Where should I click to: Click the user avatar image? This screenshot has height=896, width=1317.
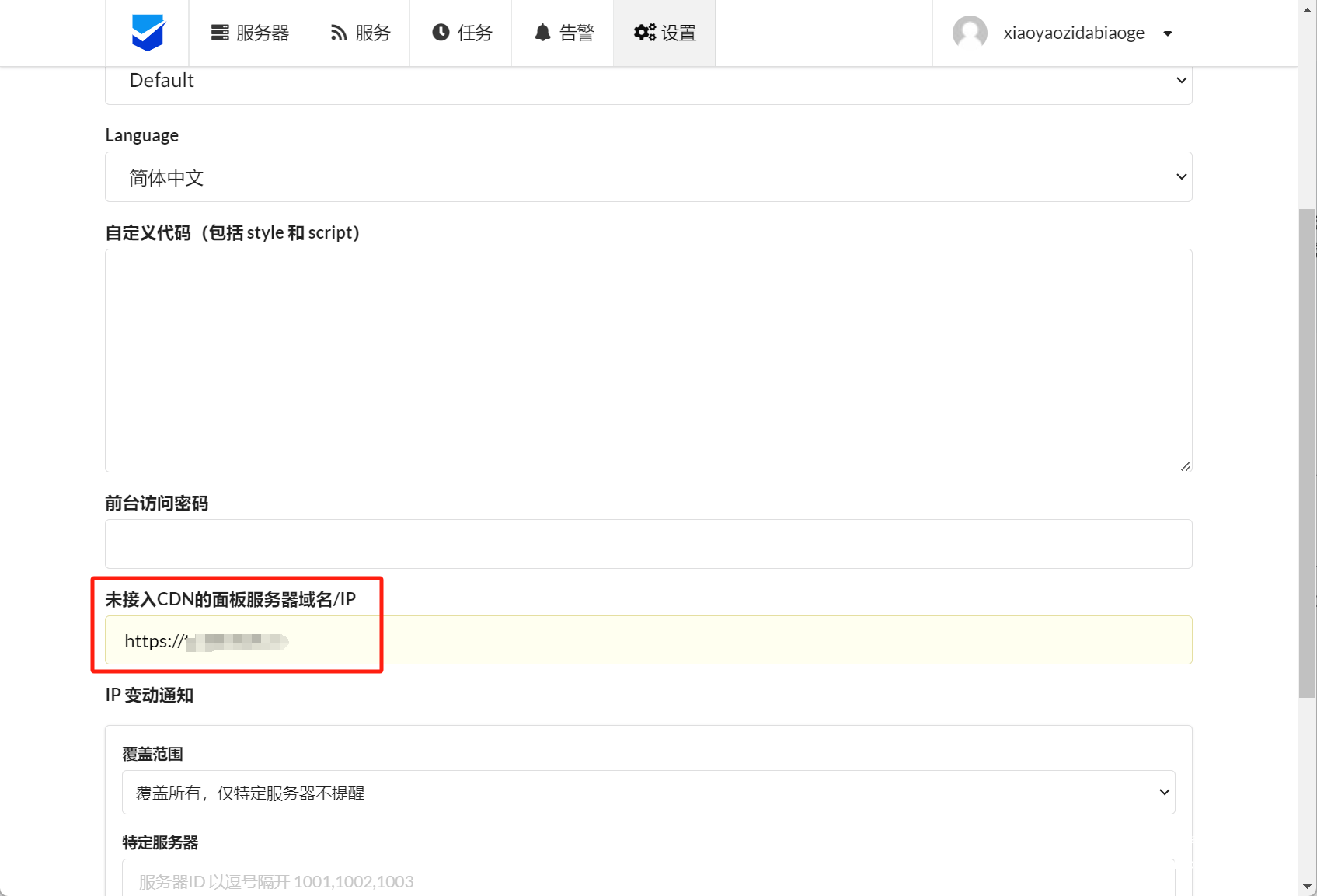pos(970,33)
